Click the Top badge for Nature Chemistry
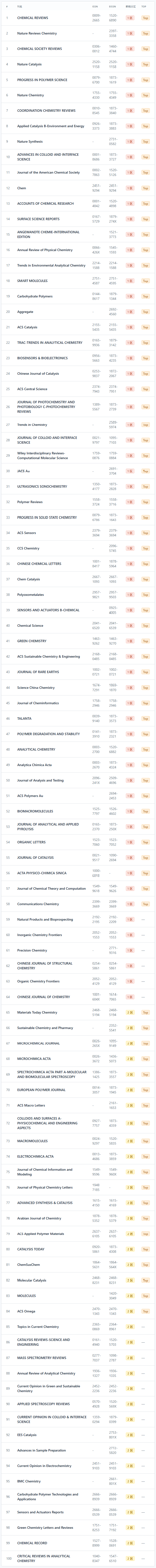Screen dimensions: 156x1568 [x=145, y=95]
